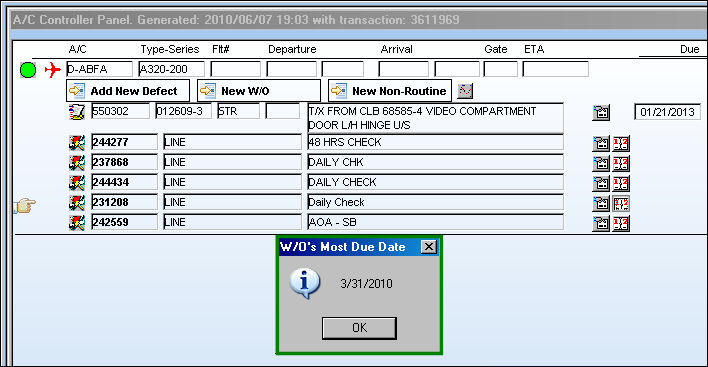The width and height of the screenshot is (708, 367).
Task: Click the Type-Series field A320-200
Action: point(172,69)
